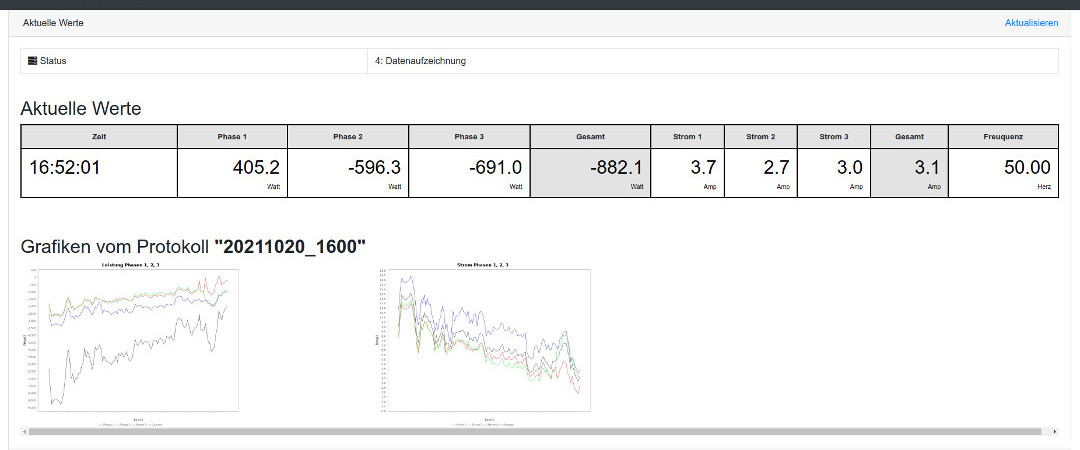1080x450 pixels.
Task: Select the '4: Datenaufzeichnung' status cell
Action: coord(420,61)
